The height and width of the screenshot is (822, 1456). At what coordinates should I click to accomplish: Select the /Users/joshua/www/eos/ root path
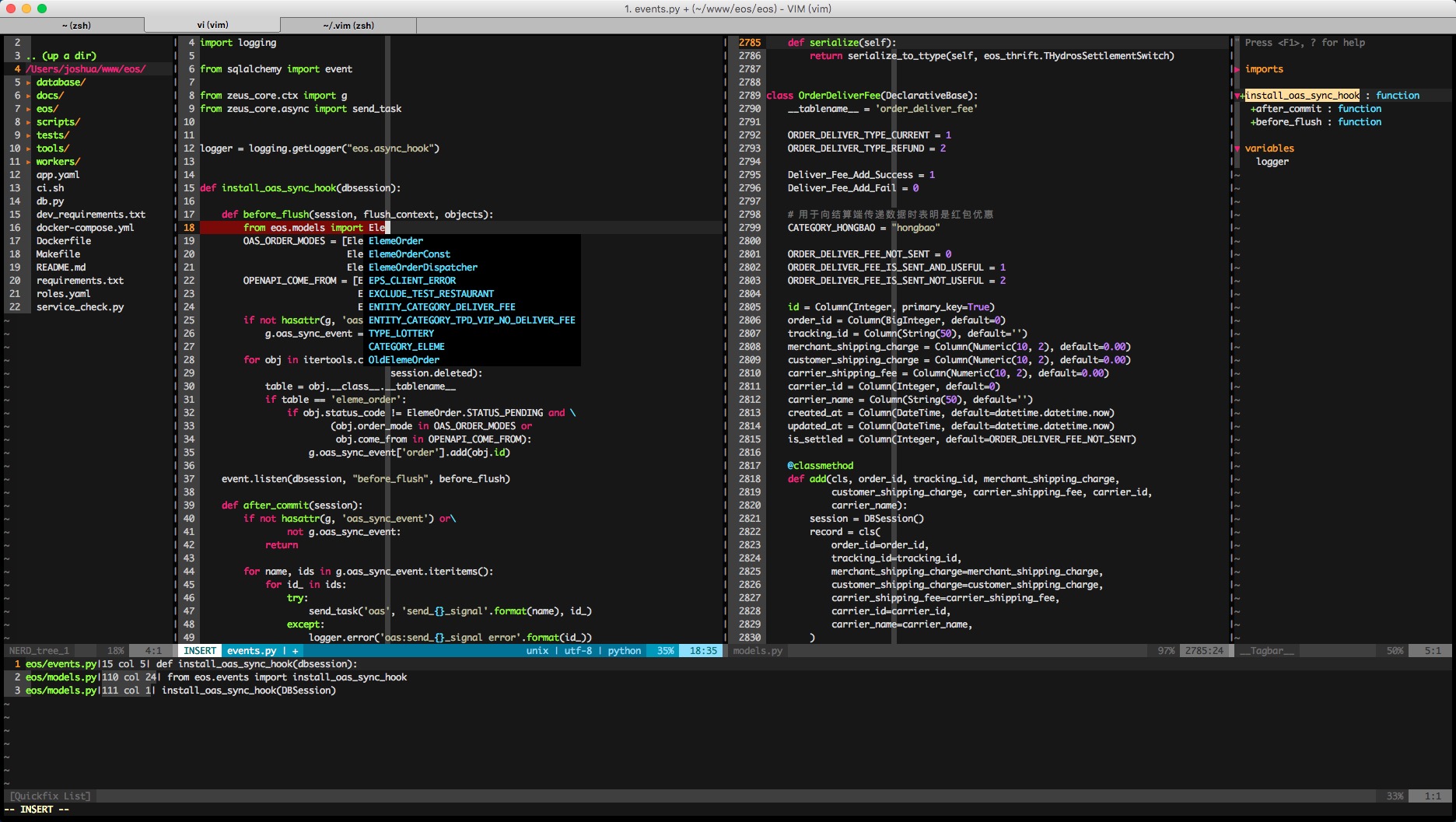coord(86,69)
